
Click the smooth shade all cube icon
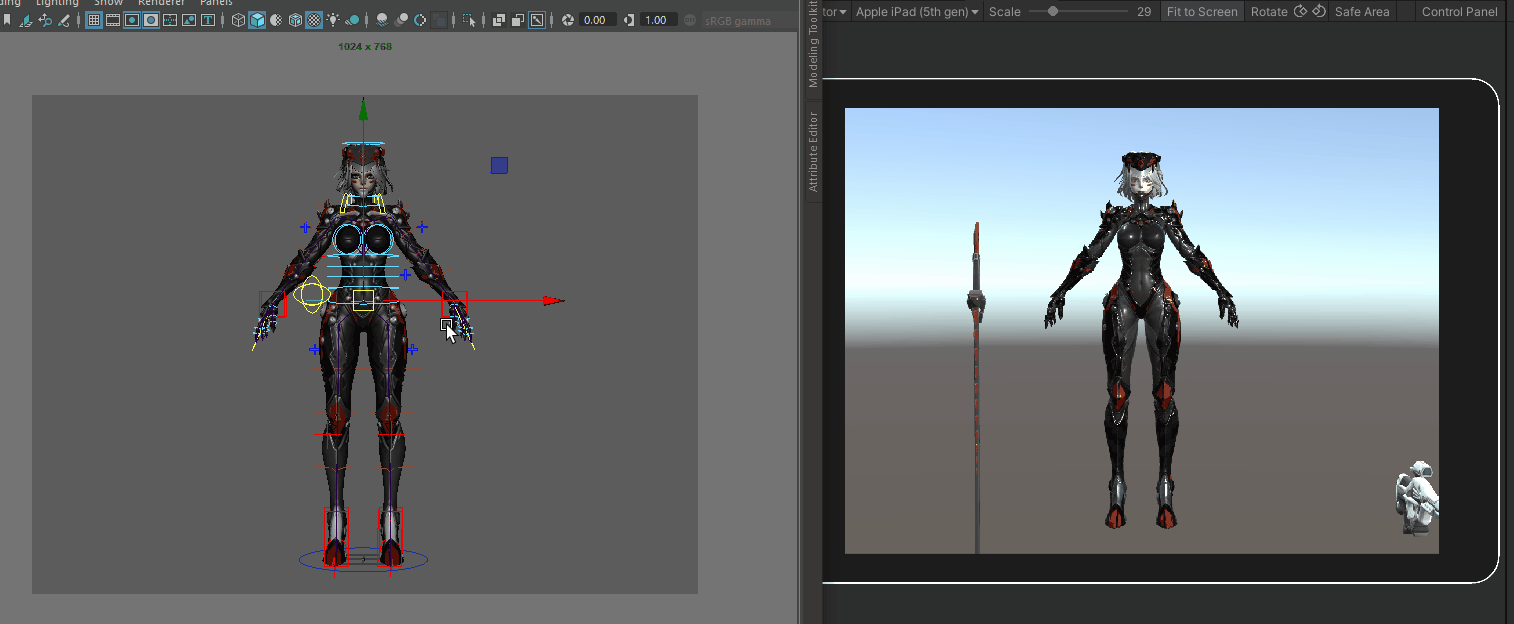click(257, 20)
